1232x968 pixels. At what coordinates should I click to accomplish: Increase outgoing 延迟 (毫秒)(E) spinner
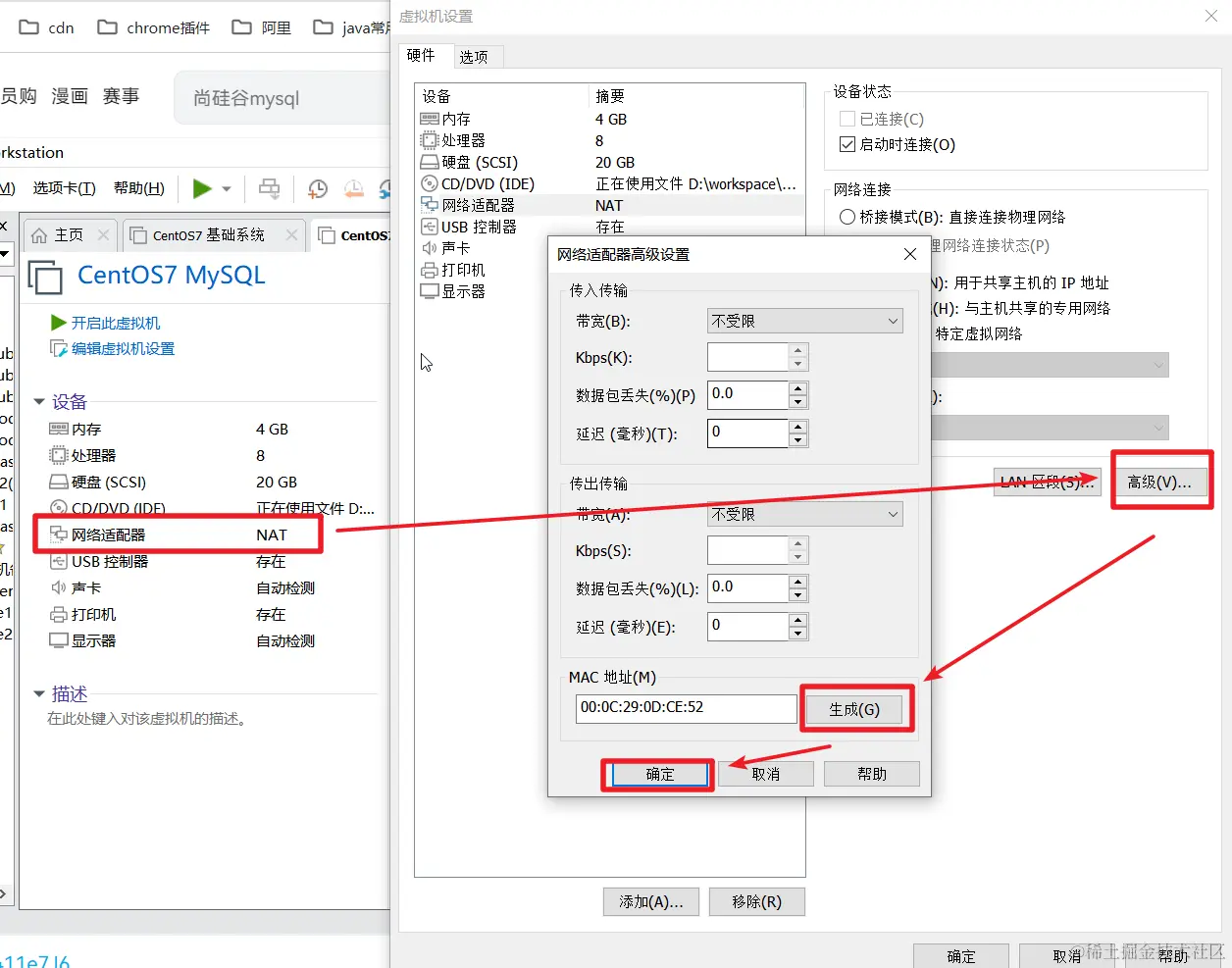798,620
